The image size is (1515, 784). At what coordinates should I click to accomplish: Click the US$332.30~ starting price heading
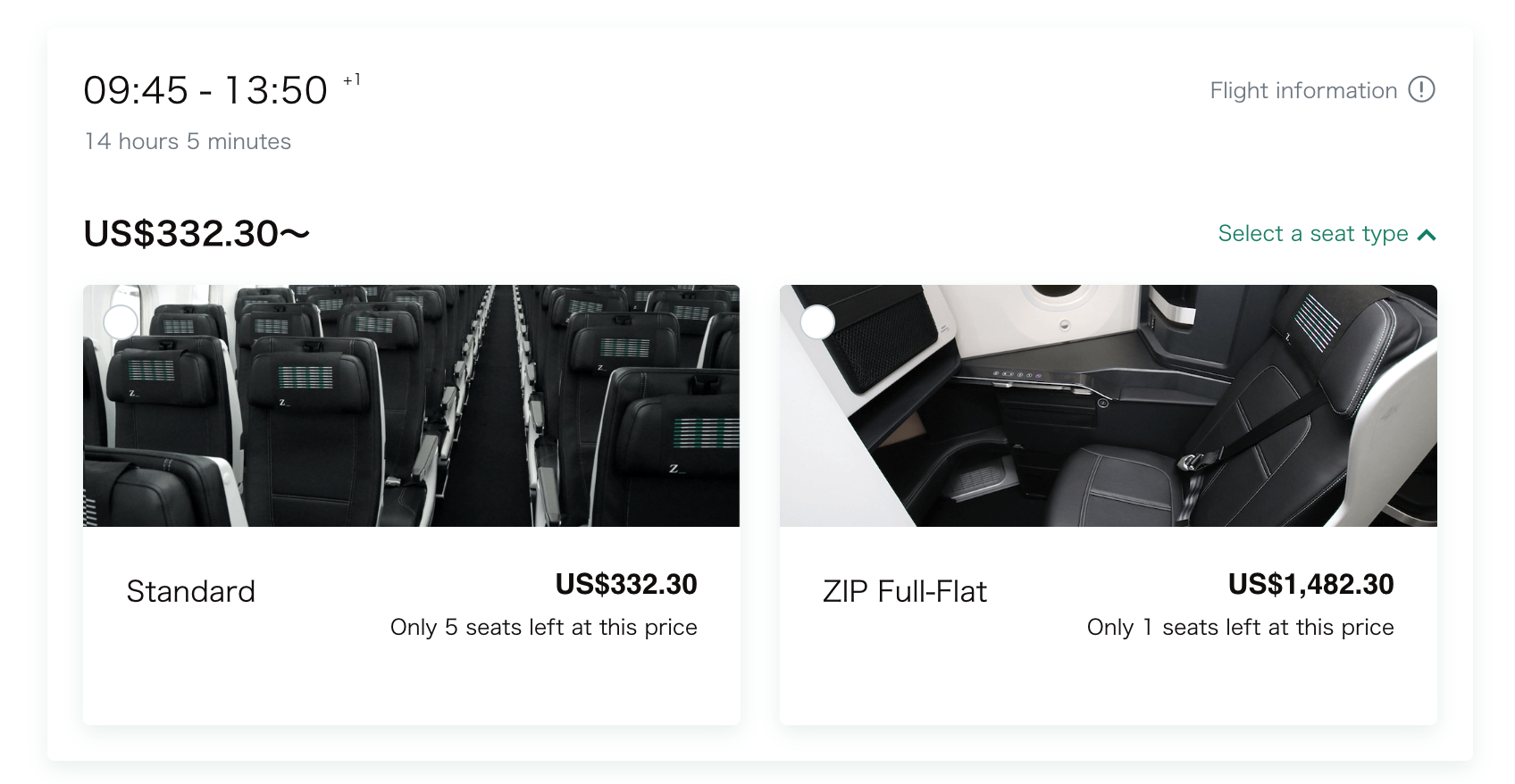[197, 234]
